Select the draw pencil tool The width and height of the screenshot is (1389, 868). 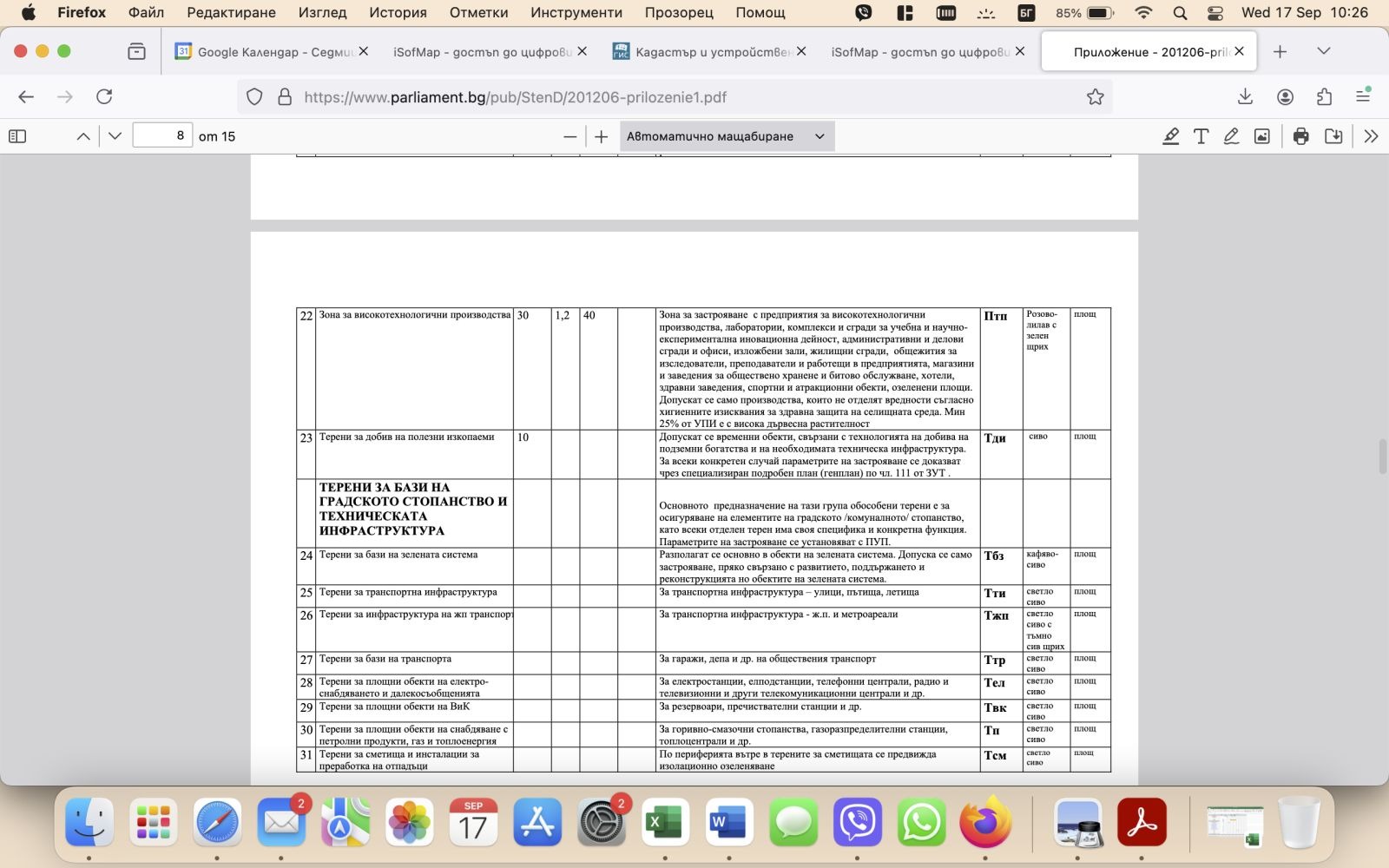tap(1231, 136)
